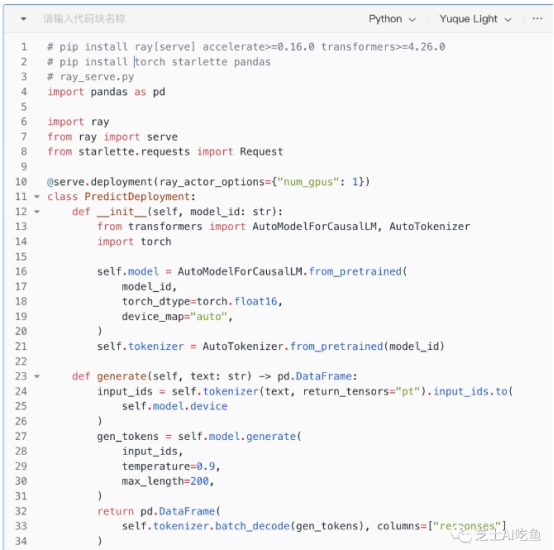Click the @serve.deployment decorator text

point(100,182)
